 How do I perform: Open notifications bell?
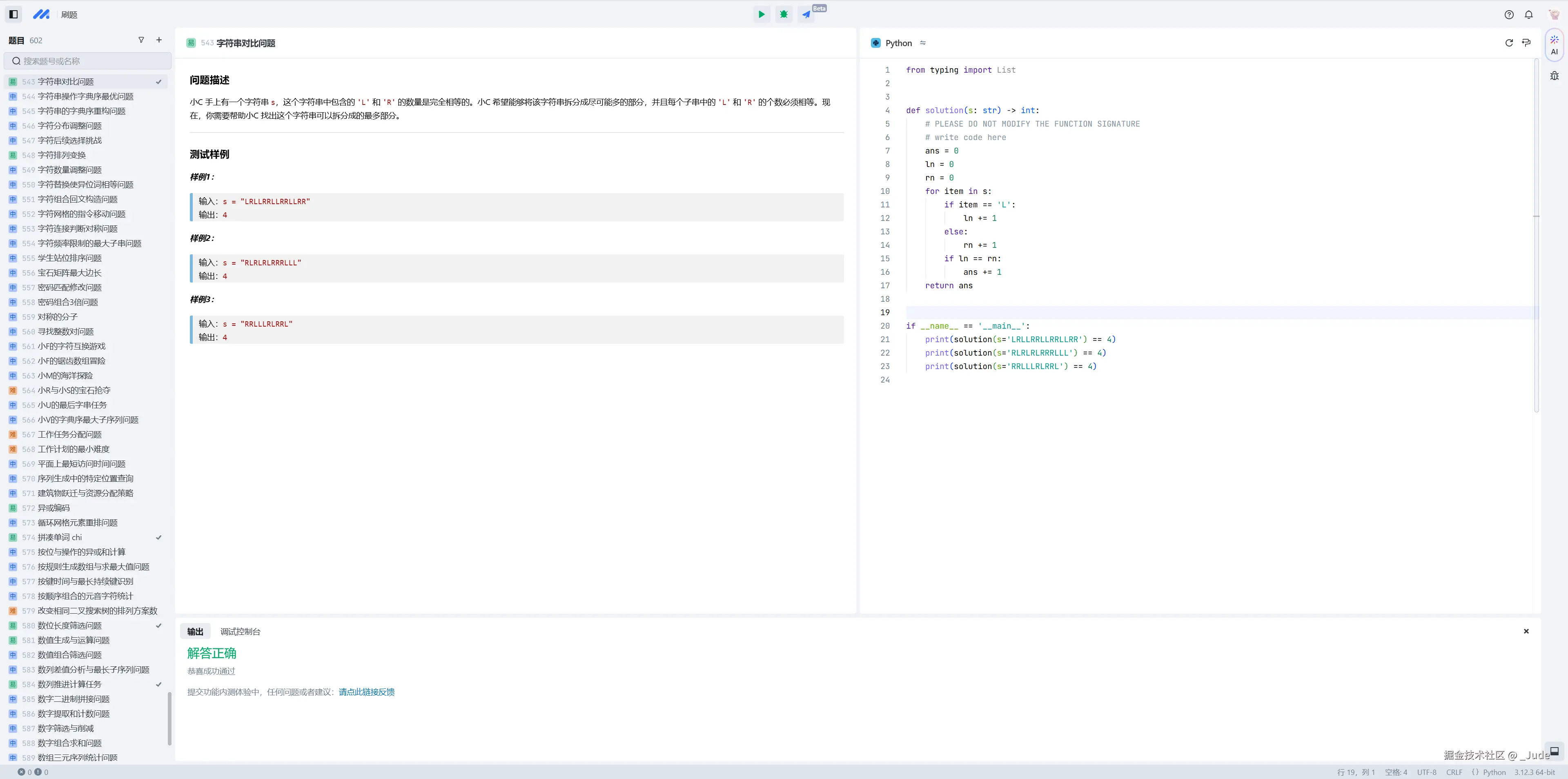[x=1528, y=15]
